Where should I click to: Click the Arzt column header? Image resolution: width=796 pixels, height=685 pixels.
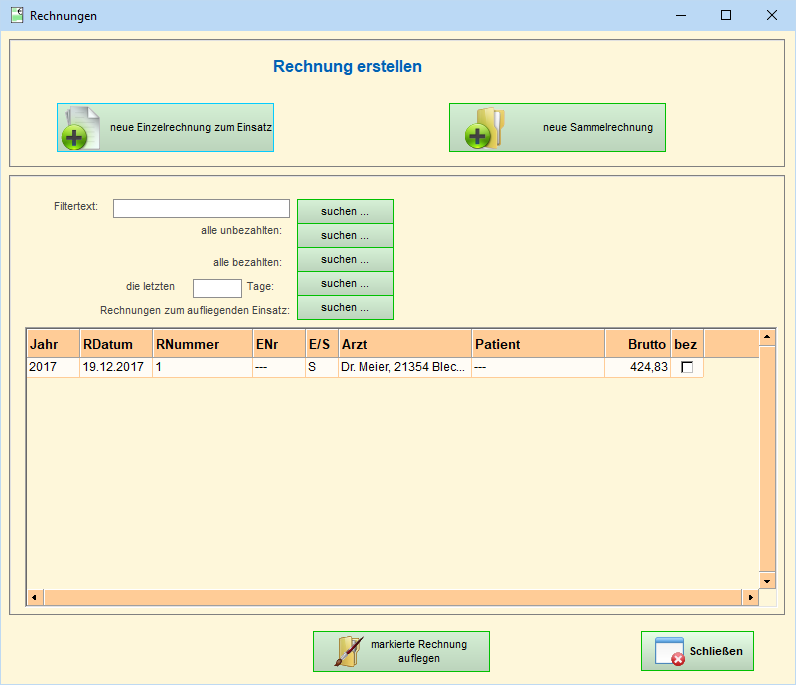coord(404,344)
